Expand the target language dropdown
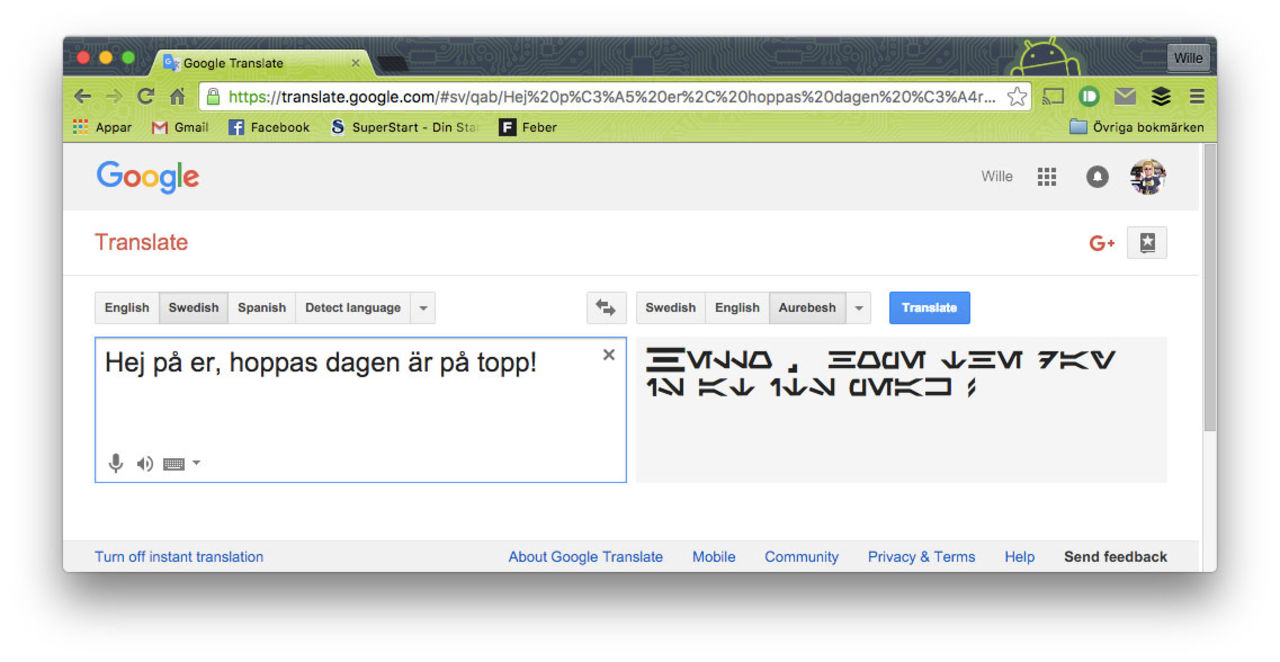This screenshot has height=662, width=1280. [858, 307]
